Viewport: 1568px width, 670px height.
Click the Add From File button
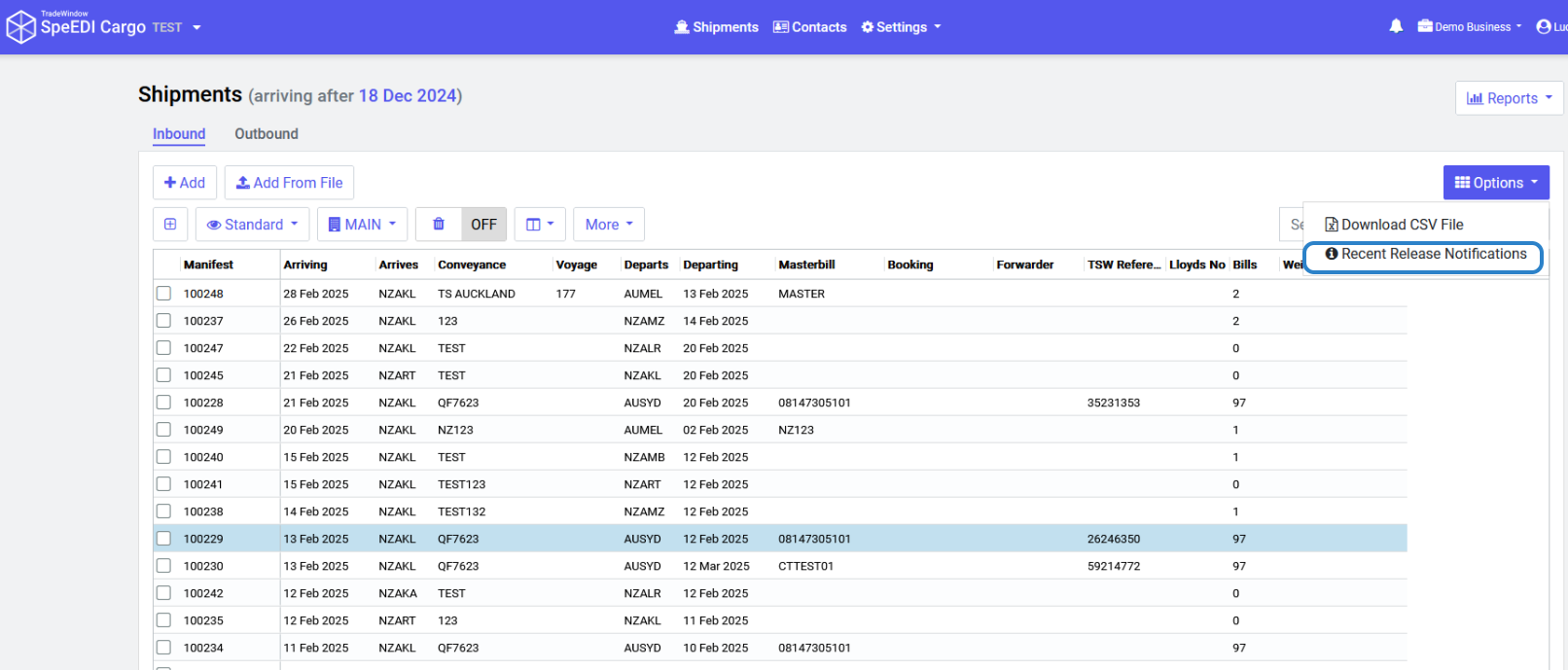(289, 183)
